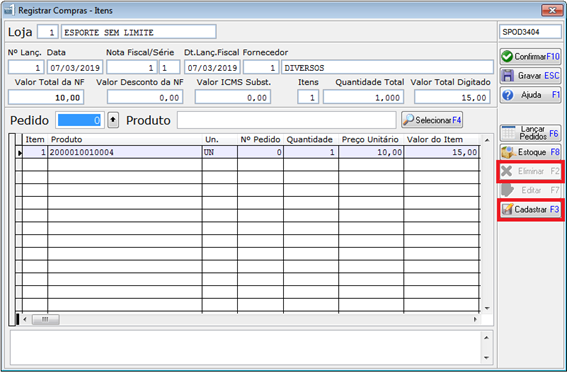The width and height of the screenshot is (567, 373).
Task: Register a product with Cadastrar F3
Action: pos(530,210)
